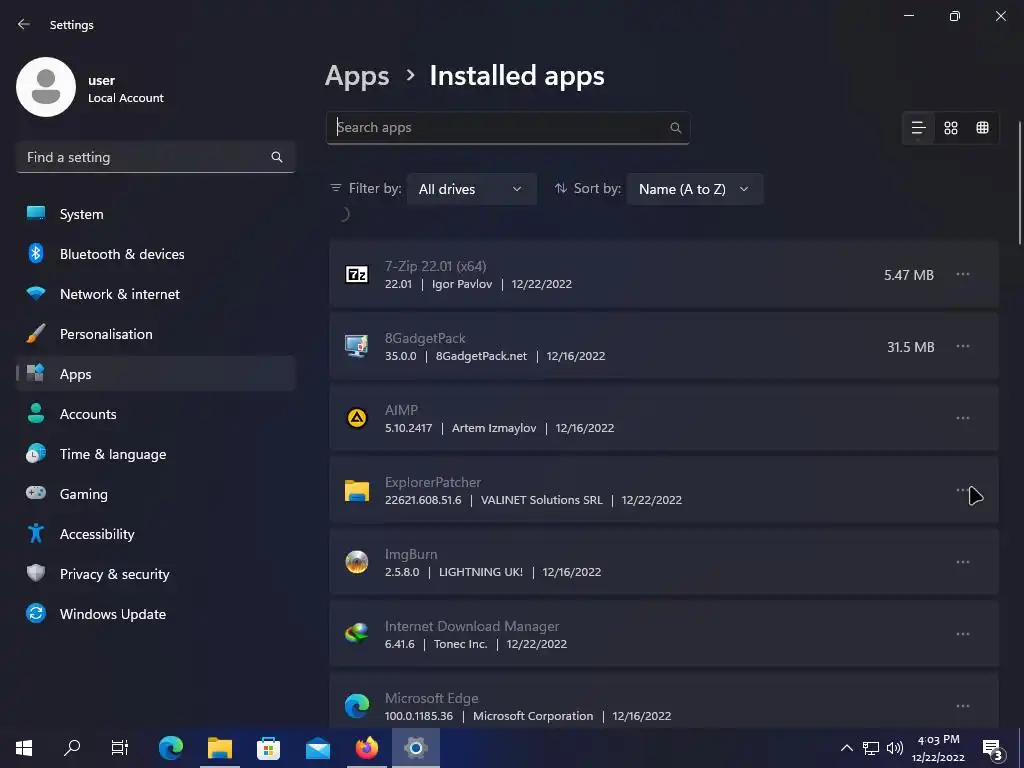Open the taskbar clock and date
The height and width of the screenshot is (768, 1024).
pos(938,748)
